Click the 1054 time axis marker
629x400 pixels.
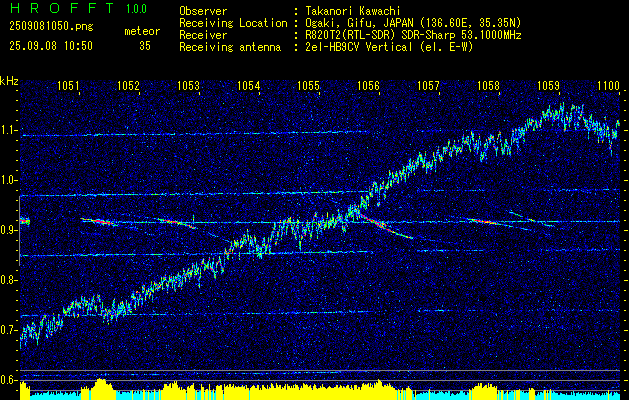pos(248,85)
